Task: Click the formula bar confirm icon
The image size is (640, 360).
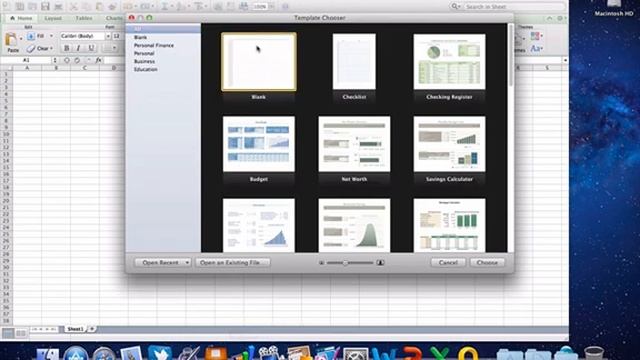Action: [x=77, y=60]
